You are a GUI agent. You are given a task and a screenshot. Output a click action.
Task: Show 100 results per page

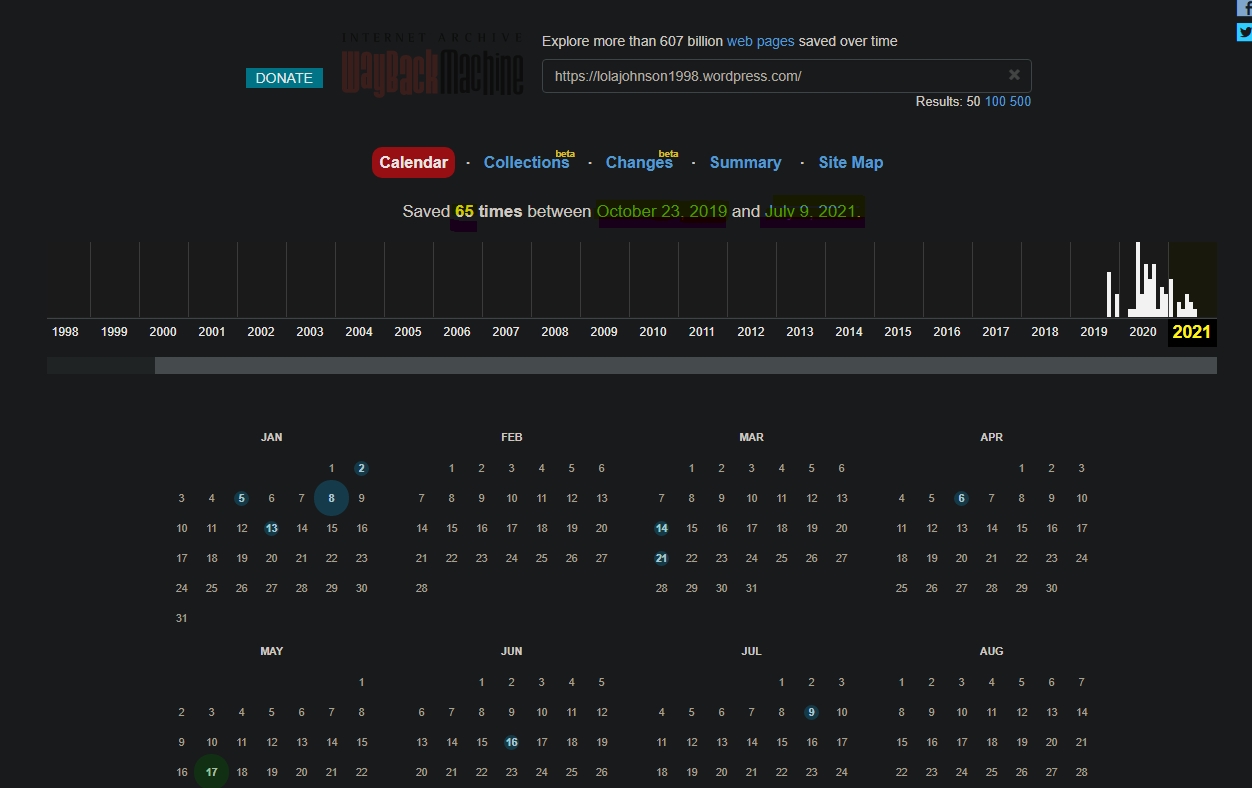click(x=995, y=101)
